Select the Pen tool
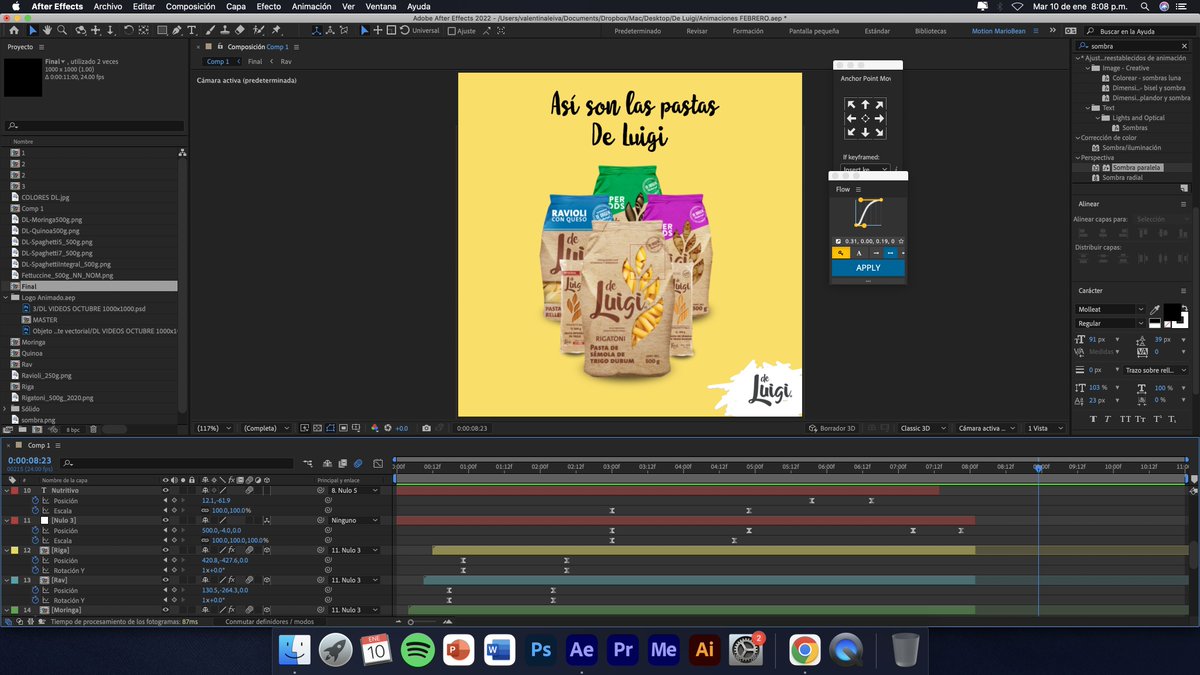Screen dimensions: 1200x675 (178, 30)
